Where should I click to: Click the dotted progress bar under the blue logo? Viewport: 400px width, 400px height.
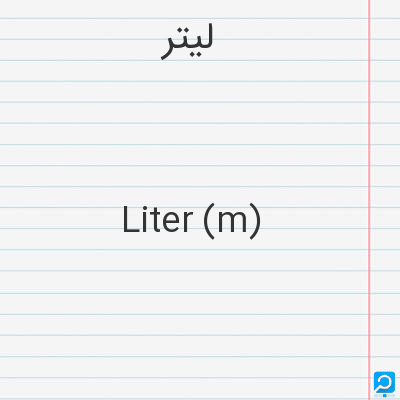[x=384, y=395]
